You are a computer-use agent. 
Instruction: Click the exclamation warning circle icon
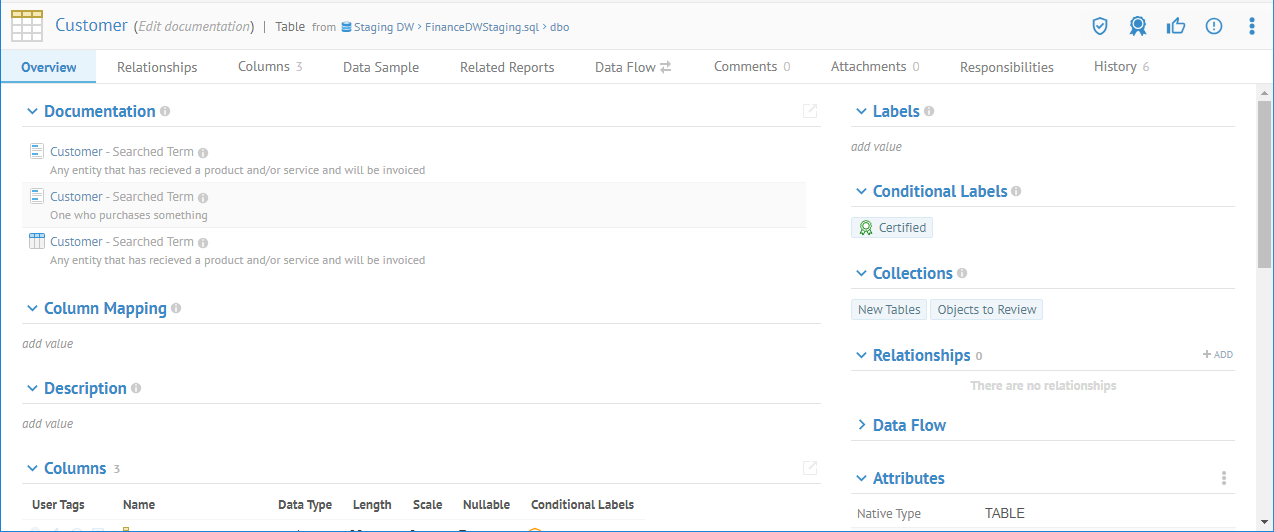1214,27
